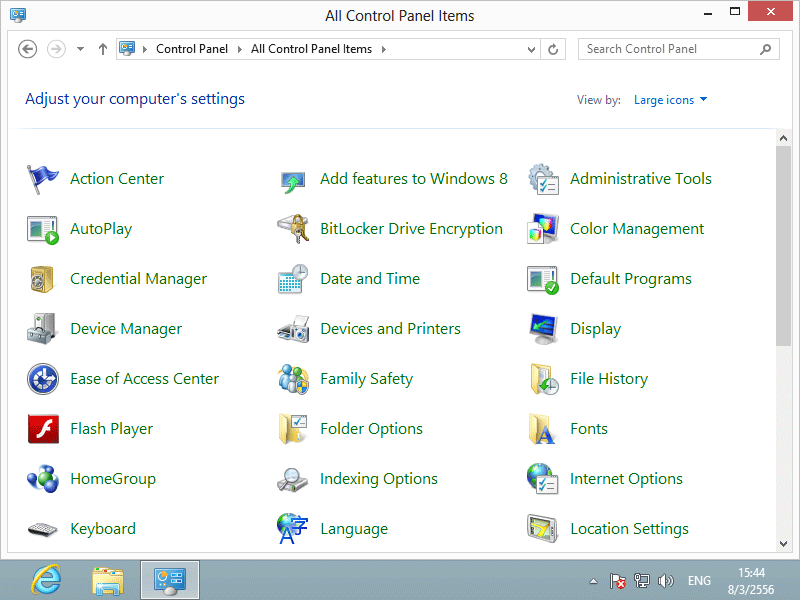Click the AutoPlay icon
This screenshot has height=600, width=800.
[42, 230]
